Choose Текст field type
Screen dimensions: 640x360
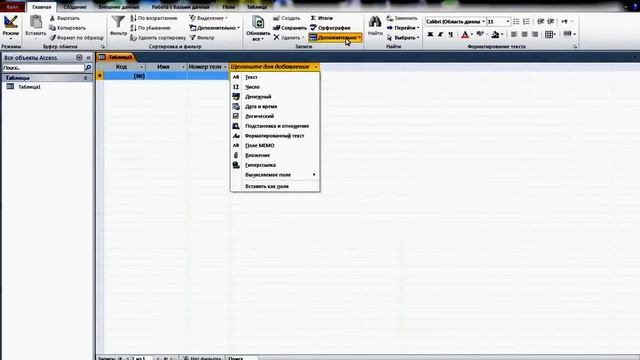pos(275,77)
